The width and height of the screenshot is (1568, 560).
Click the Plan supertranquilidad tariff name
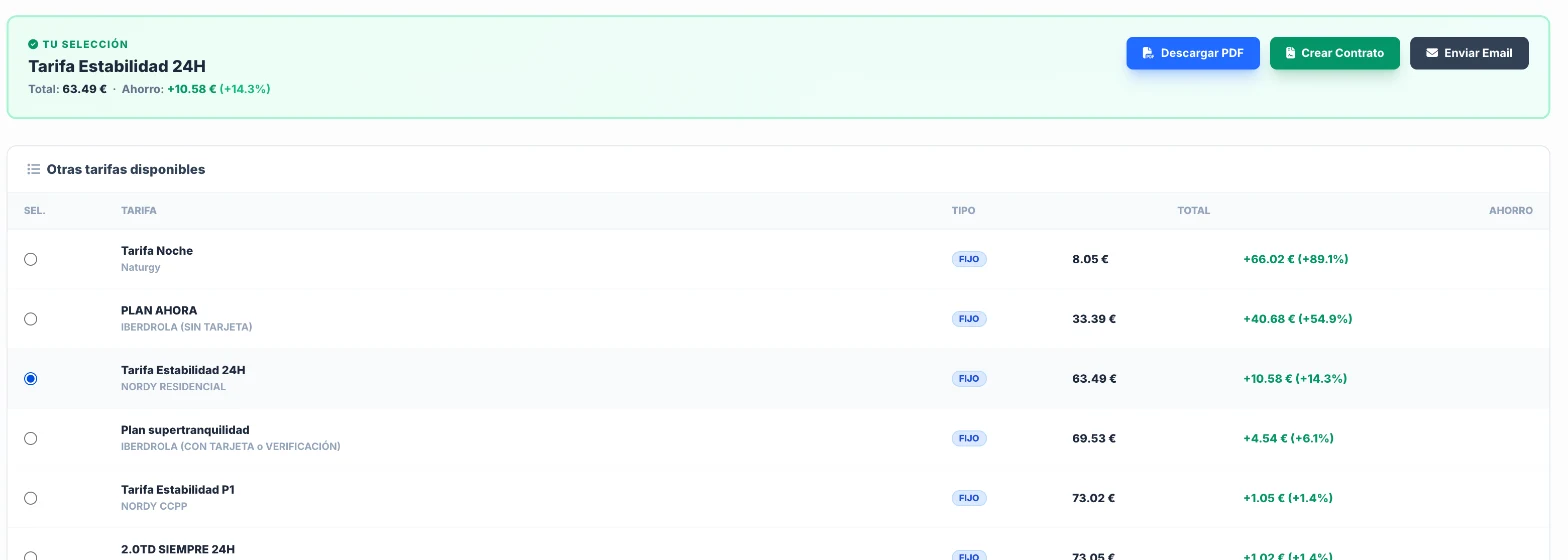click(x=185, y=430)
